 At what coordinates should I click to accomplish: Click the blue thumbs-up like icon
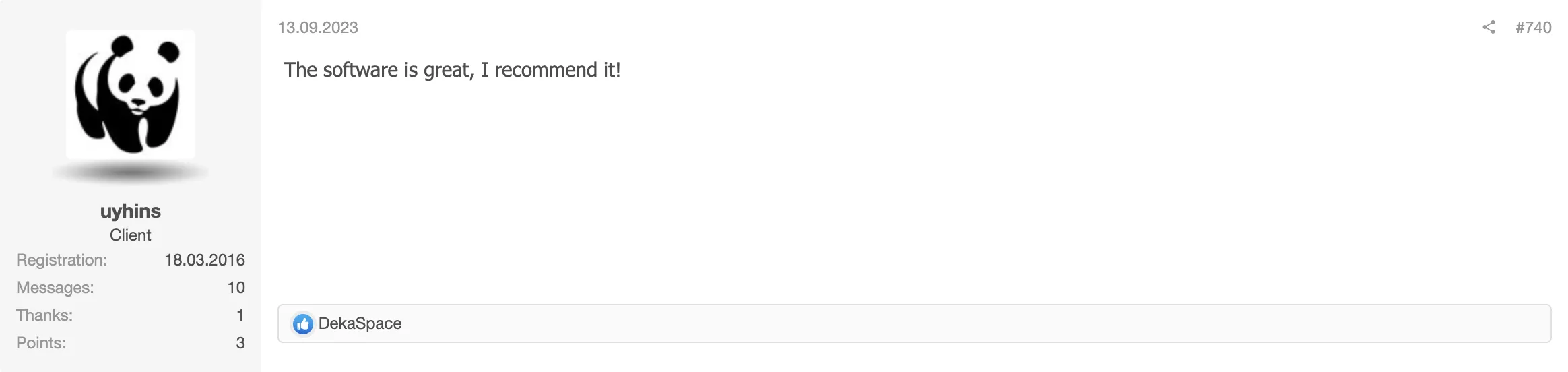(303, 324)
